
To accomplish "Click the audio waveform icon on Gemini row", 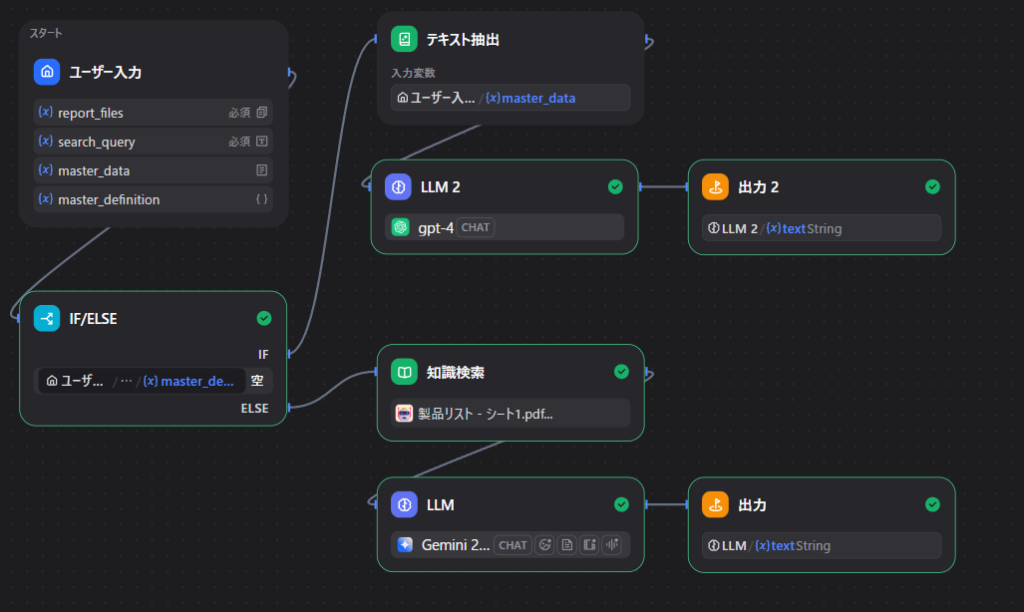I will point(611,545).
